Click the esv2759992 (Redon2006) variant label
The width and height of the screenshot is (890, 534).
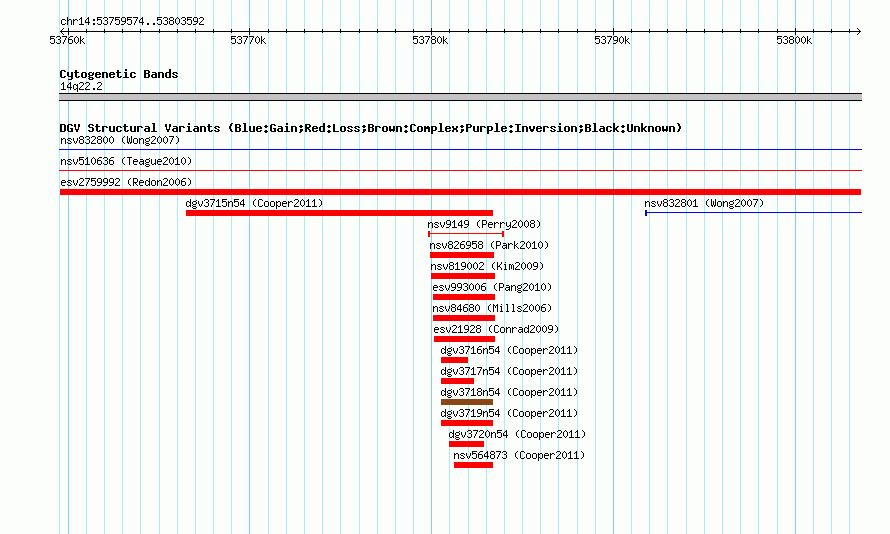pos(126,182)
